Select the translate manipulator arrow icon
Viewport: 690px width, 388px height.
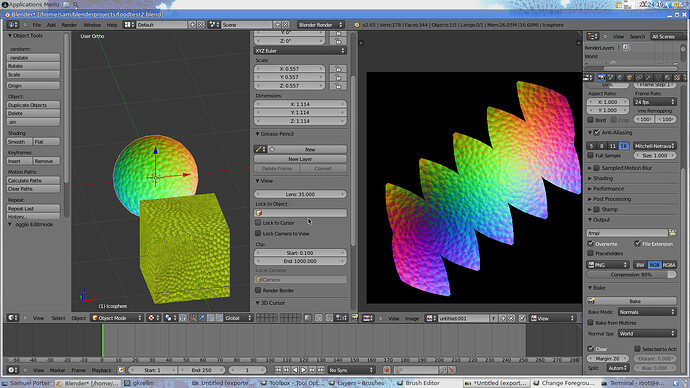(x=202, y=318)
